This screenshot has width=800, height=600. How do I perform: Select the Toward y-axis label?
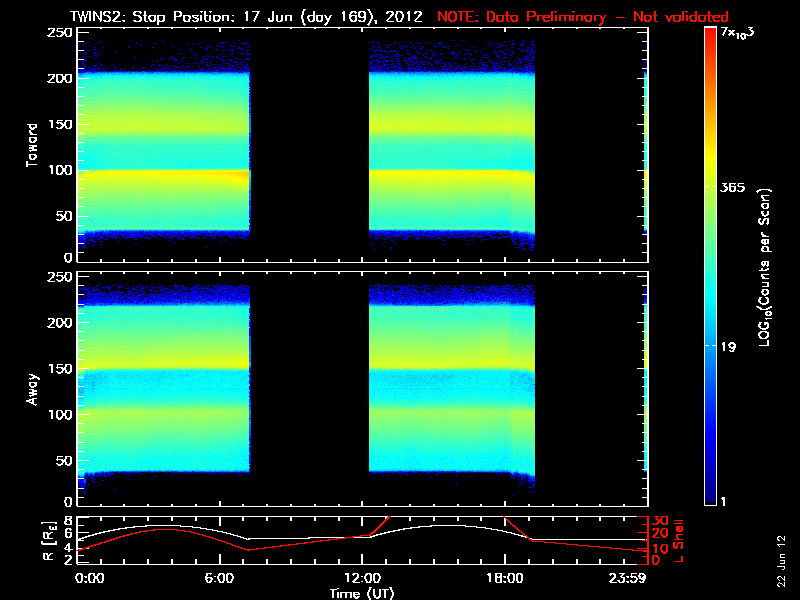[33, 146]
